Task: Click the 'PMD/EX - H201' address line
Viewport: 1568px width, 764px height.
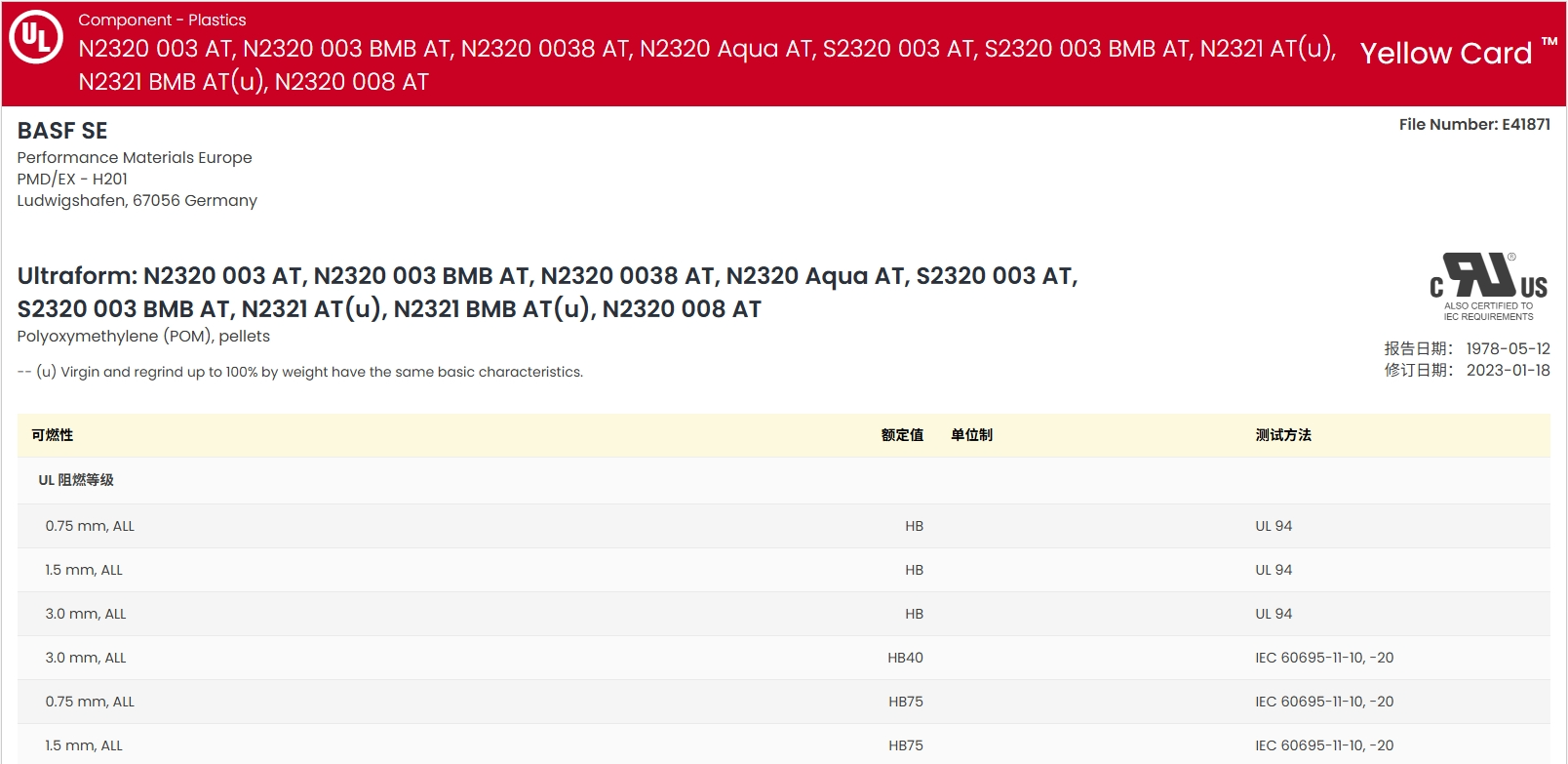Action: [x=72, y=179]
